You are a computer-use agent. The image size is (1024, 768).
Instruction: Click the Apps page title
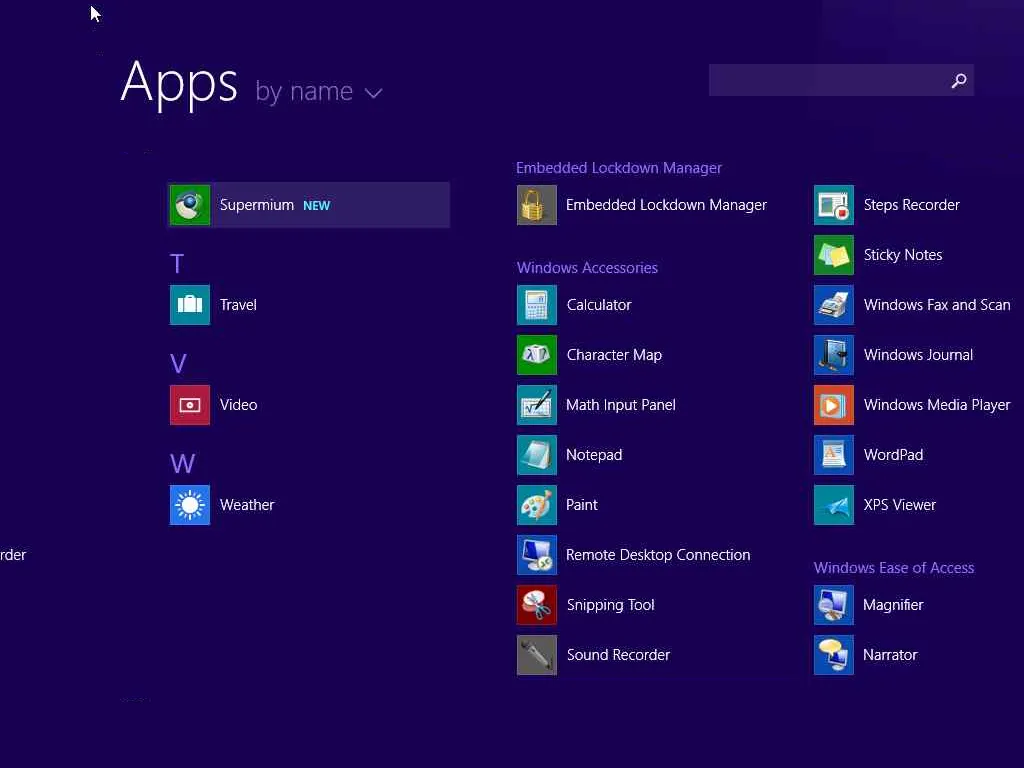click(x=179, y=83)
